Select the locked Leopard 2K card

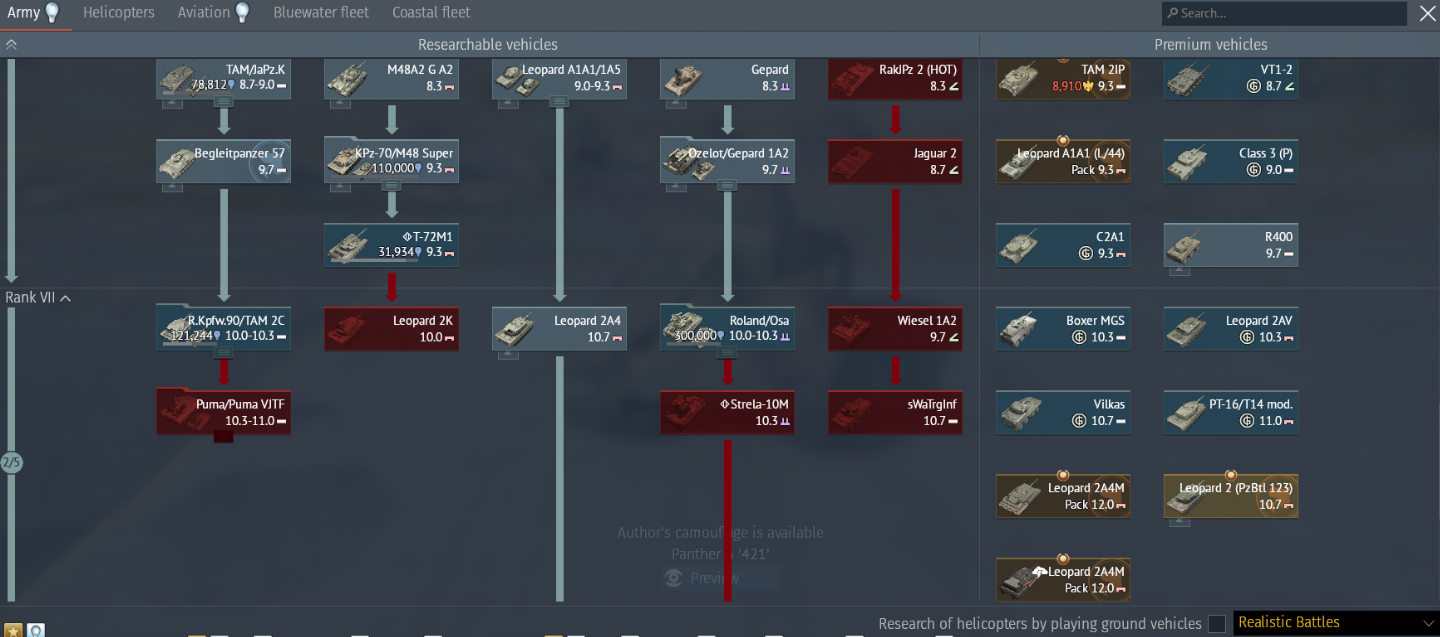point(392,329)
